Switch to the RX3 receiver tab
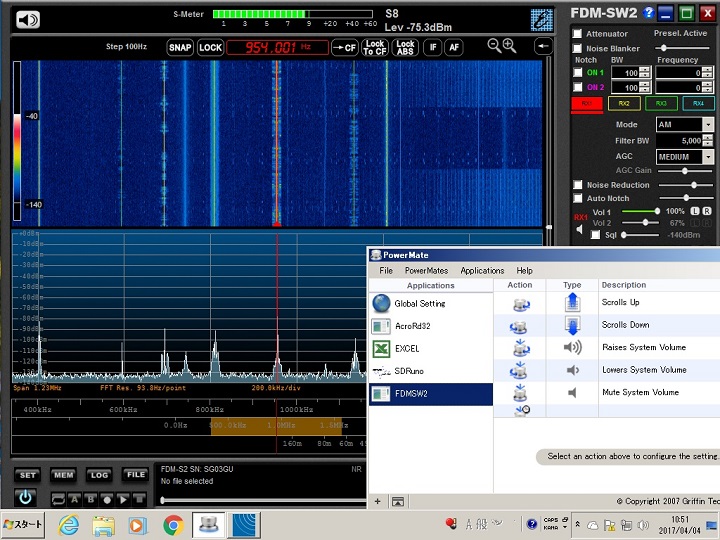Screen dimensions: 720x540 (x=661, y=103)
